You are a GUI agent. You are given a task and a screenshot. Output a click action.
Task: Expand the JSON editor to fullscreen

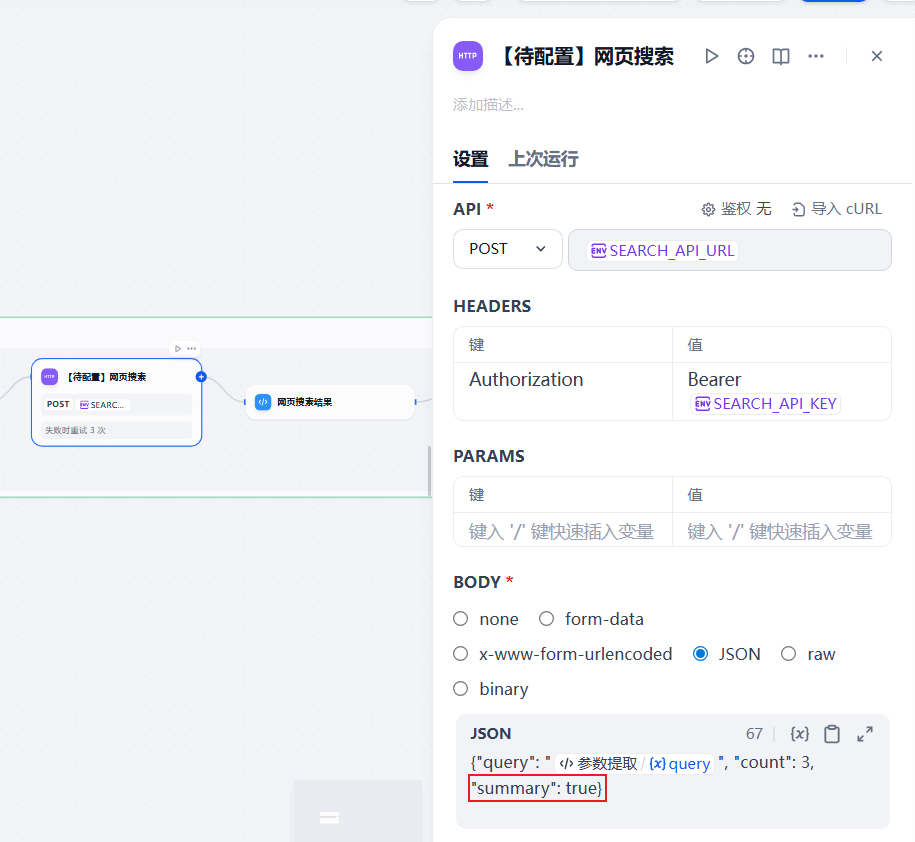865,733
